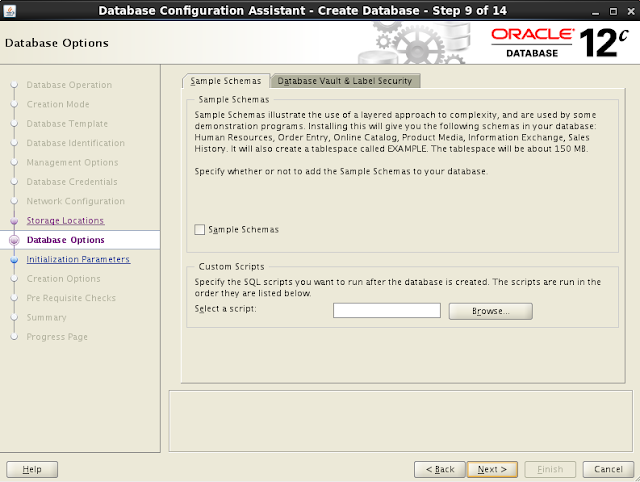Go to next step with Next button
This screenshot has height=482, width=640.
tap(492, 469)
